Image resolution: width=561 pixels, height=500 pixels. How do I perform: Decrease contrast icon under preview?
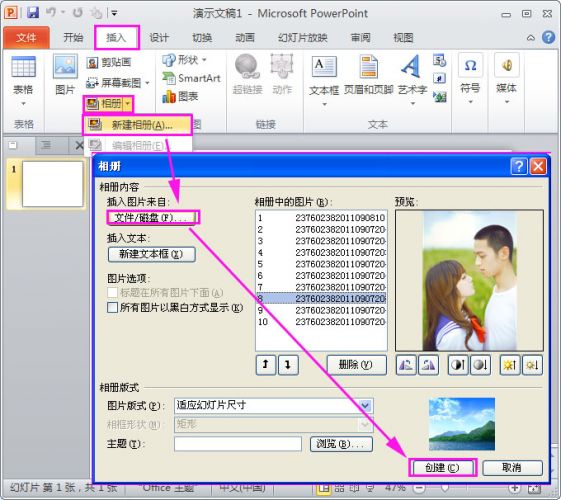(480, 365)
